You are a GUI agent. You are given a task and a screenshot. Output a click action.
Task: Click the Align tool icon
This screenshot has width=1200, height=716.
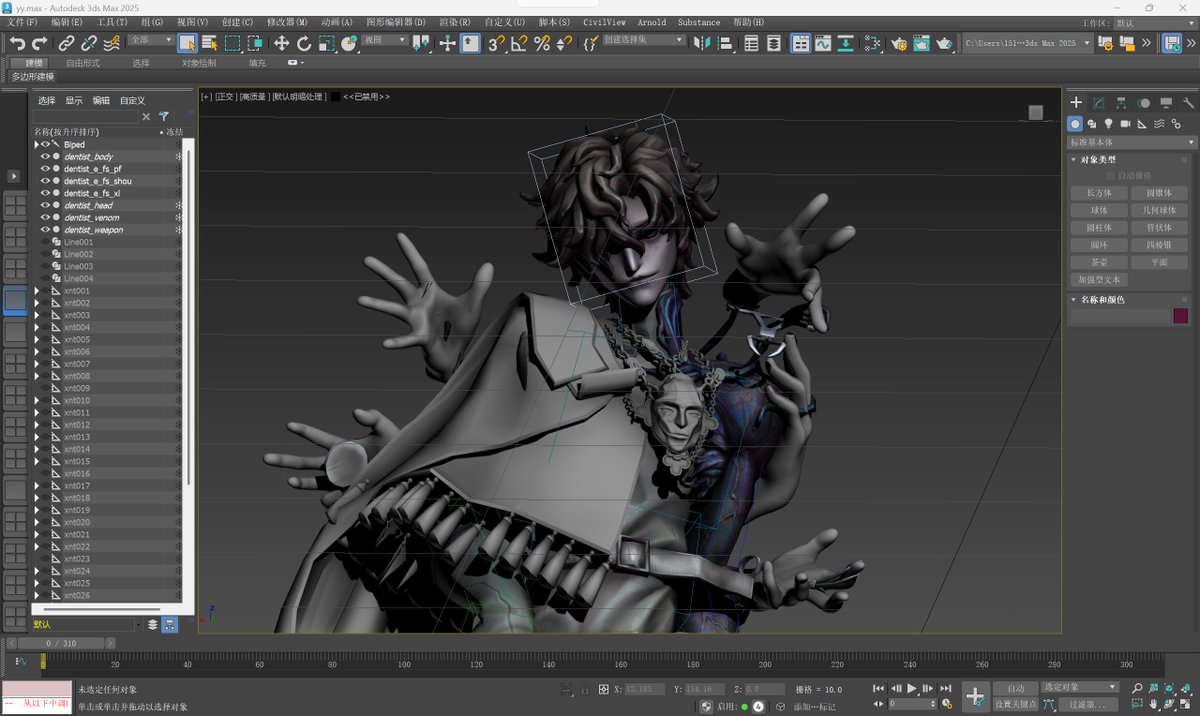pyautogui.click(x=726, y=43)
